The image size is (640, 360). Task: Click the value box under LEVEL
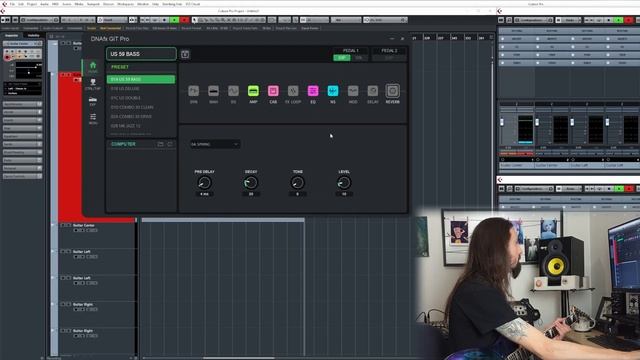[344, 194]
